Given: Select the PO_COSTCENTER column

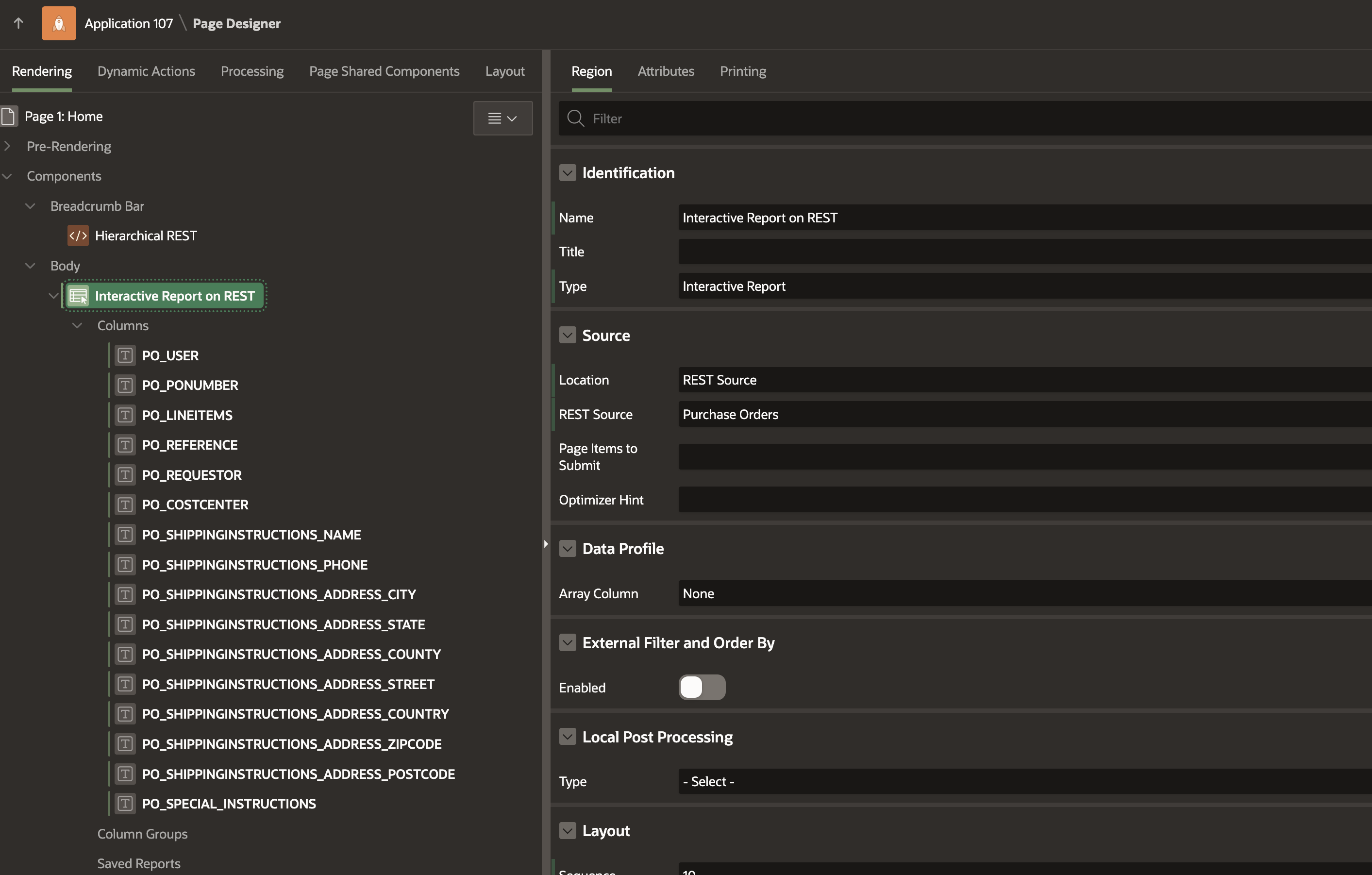Looking at the screenshot, I should coord(195,505).
